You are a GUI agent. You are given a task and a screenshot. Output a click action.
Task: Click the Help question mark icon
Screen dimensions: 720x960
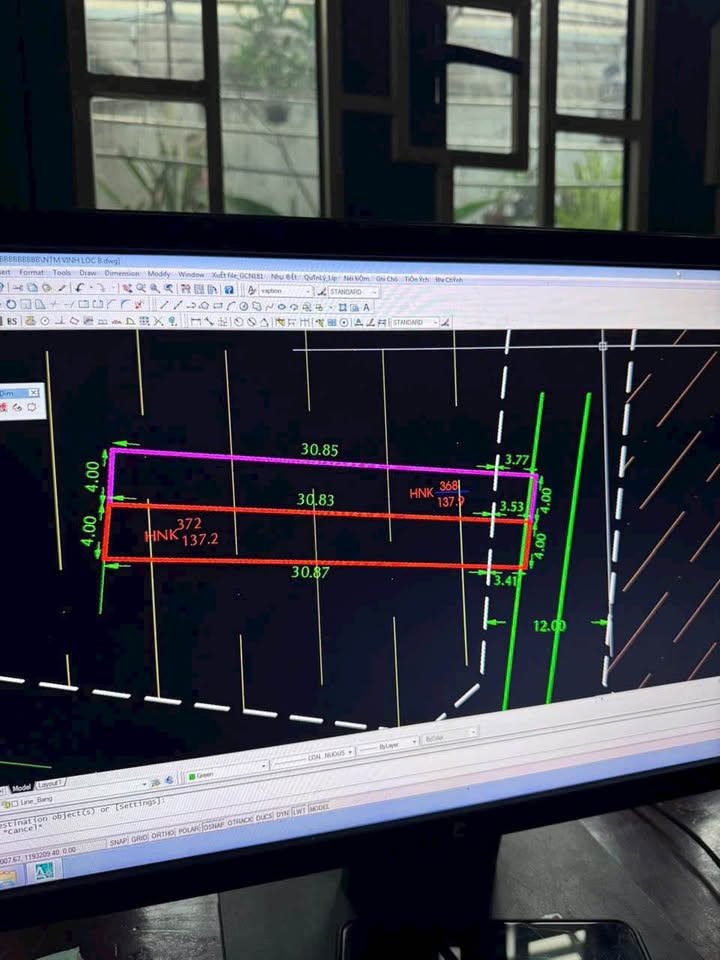tap(228, 290)
